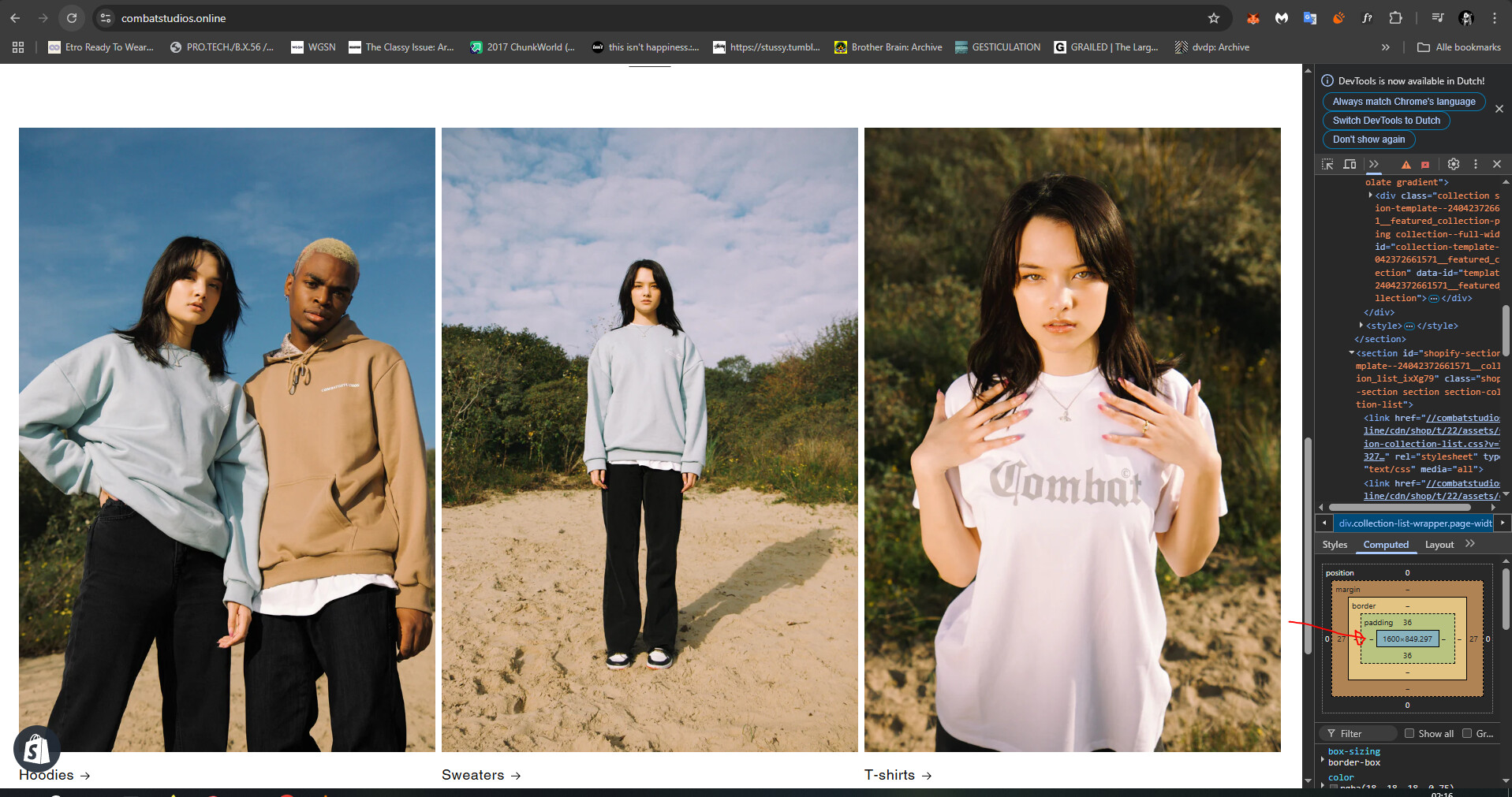Expand the collapsed ellipsis in the style tag
The width and height of the screenshot is (1512, 797).
[1409, 326]
